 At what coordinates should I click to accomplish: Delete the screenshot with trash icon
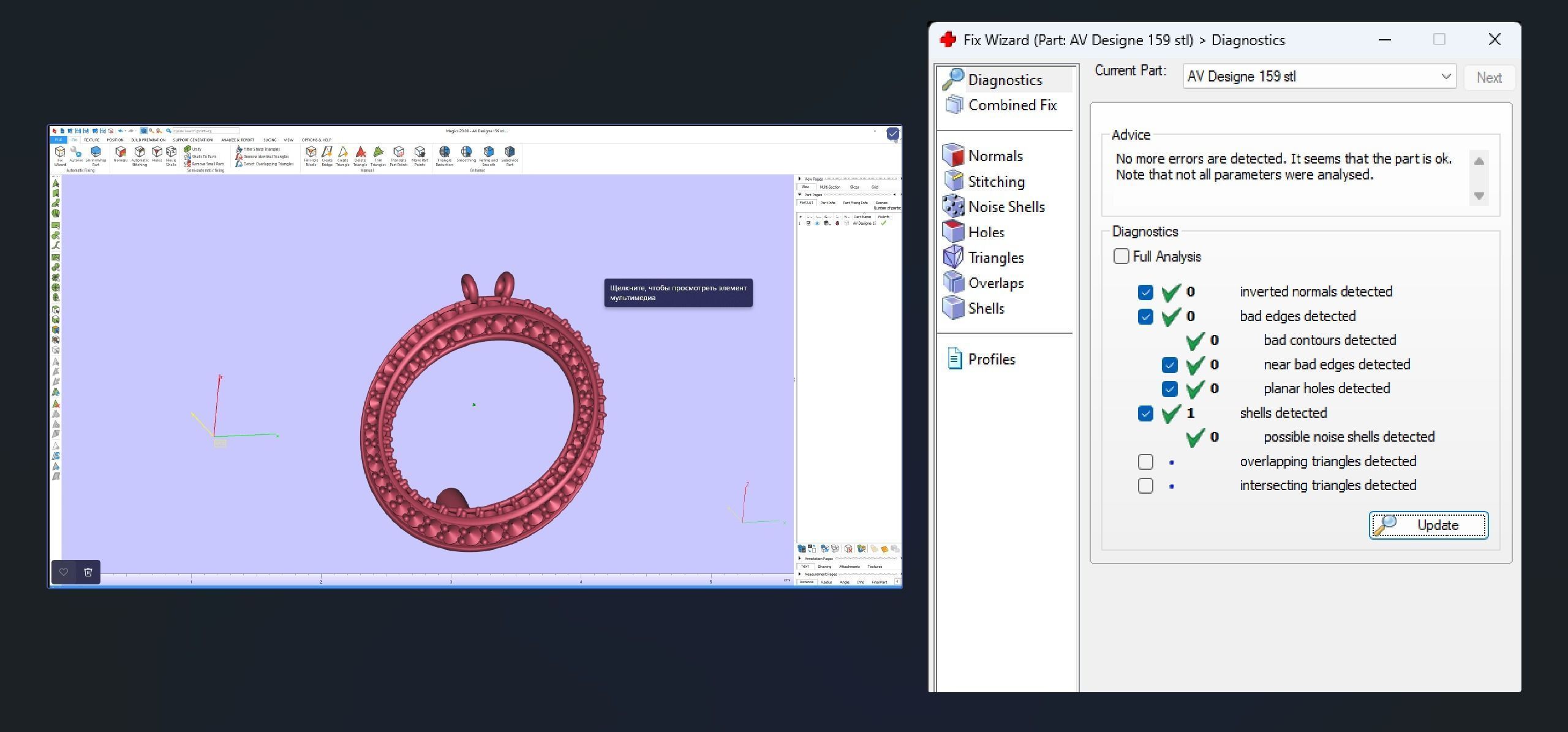[88, 572]
